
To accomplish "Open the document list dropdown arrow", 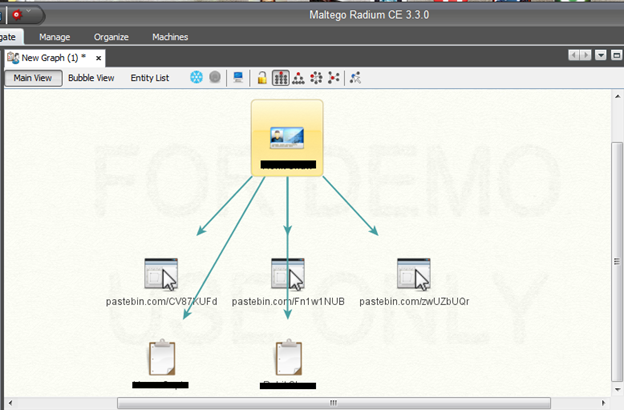I will (x=601, y=55).
